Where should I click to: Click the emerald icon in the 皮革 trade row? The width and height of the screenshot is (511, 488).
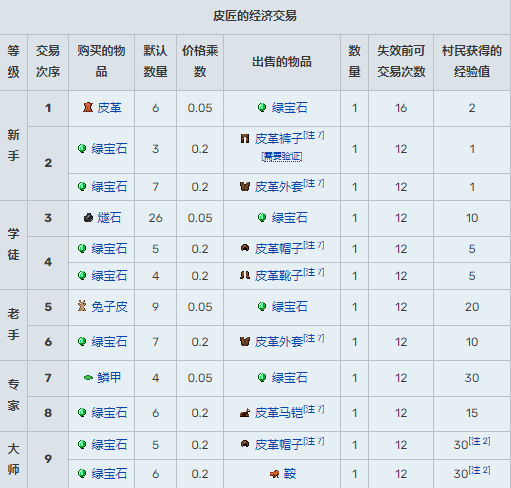click(262, 108)
